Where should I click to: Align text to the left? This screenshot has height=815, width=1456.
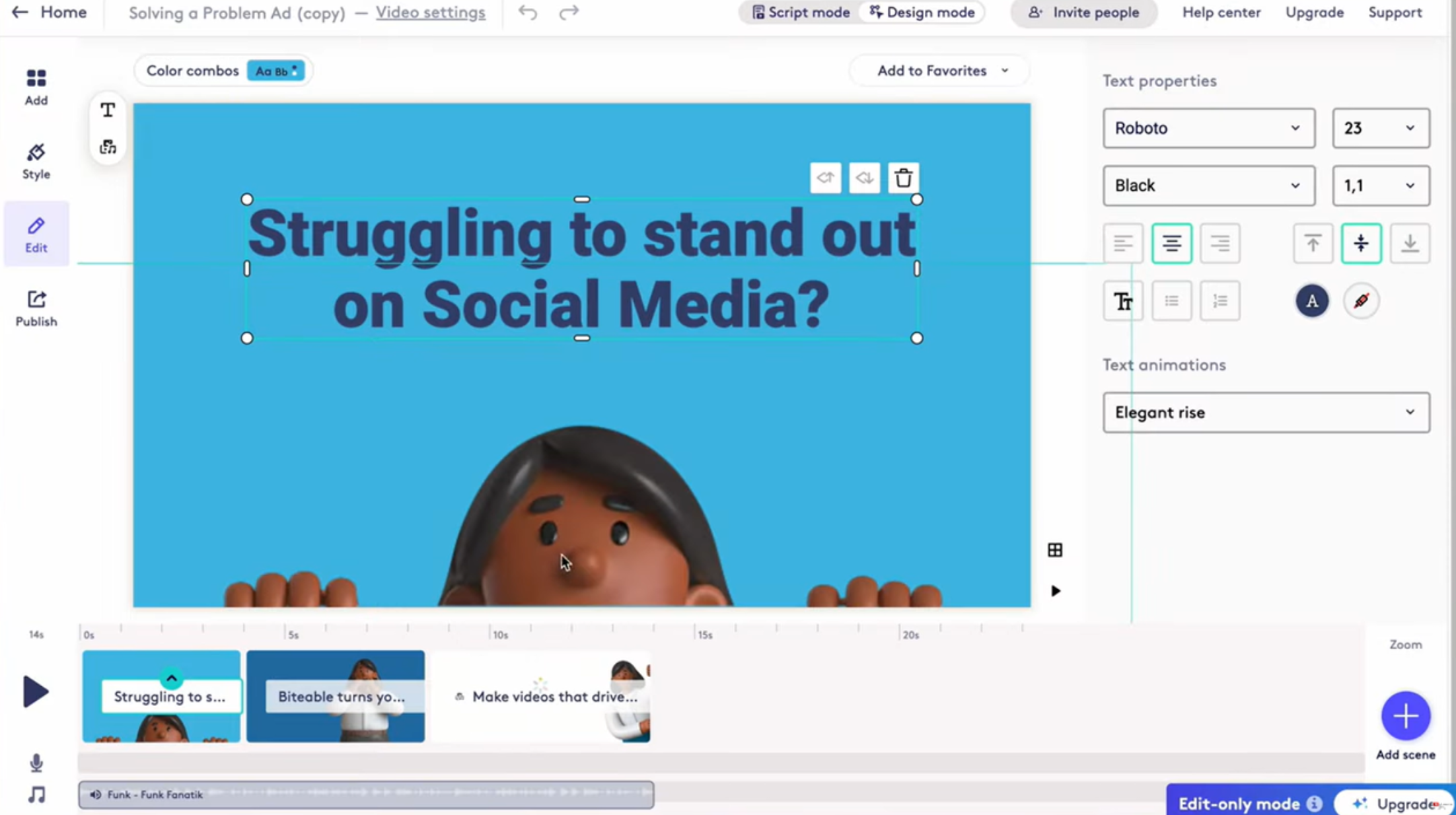pyautogui.click(x=1123, y=244)
